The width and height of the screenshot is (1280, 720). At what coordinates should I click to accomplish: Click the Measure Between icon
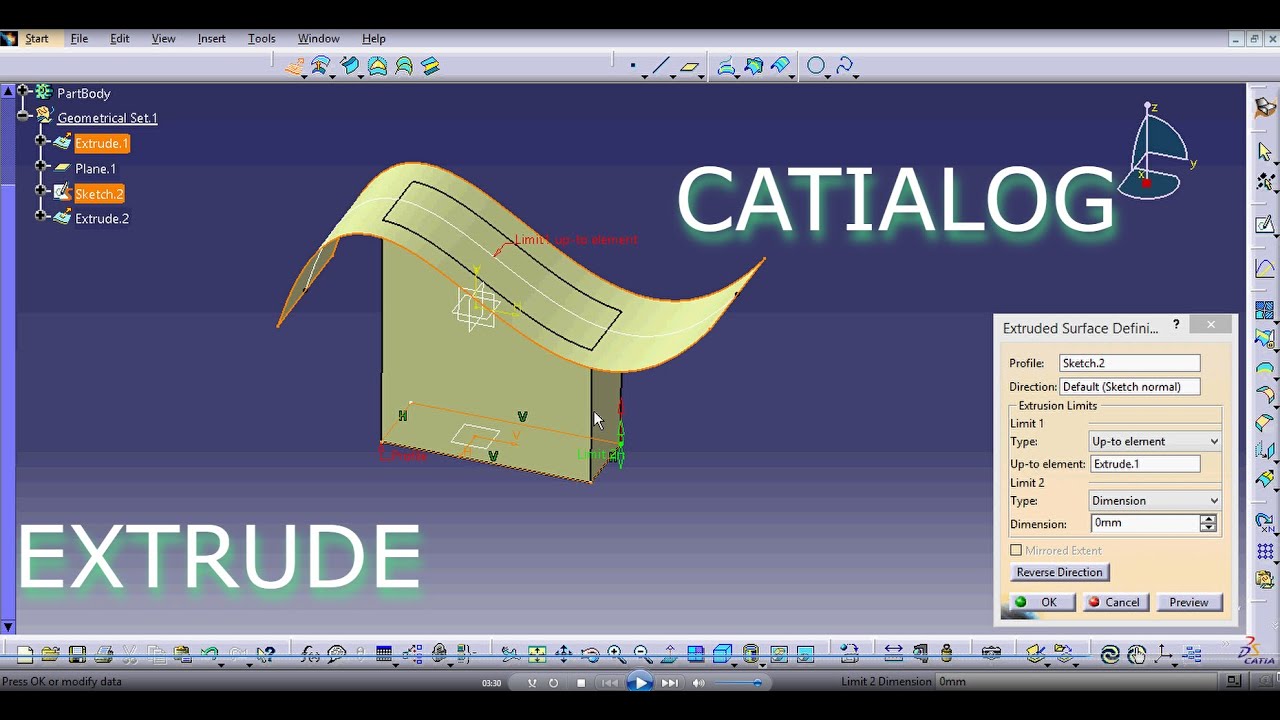click(894, 654)
